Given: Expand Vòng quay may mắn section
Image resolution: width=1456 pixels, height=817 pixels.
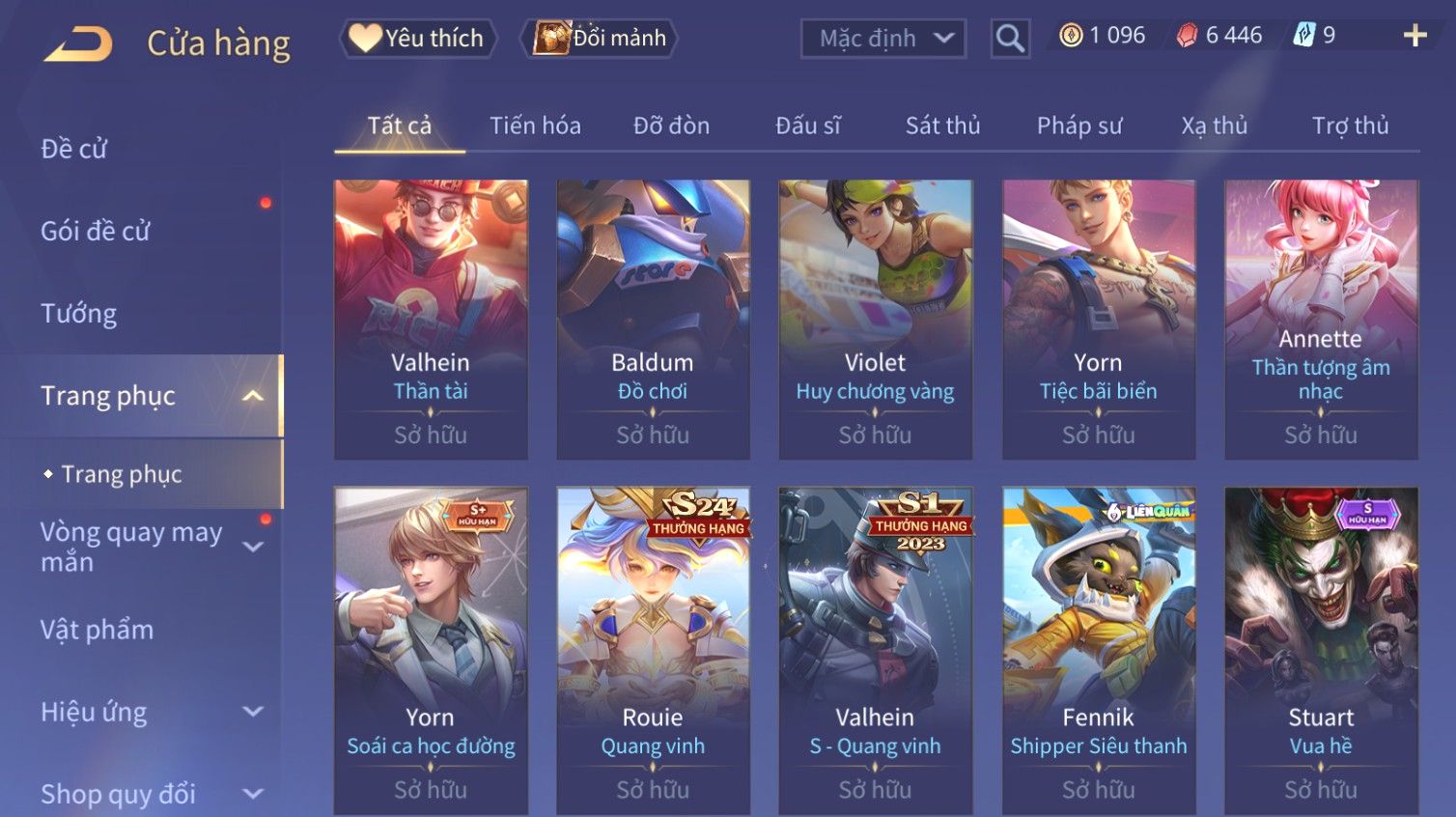Looking at the screenshot, I should (253, 547).
